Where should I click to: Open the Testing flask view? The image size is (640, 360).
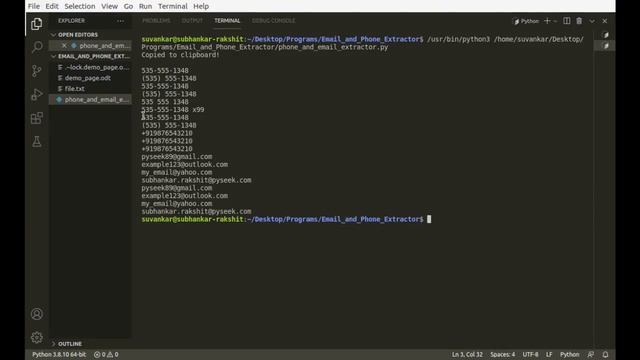pos(37,142)
